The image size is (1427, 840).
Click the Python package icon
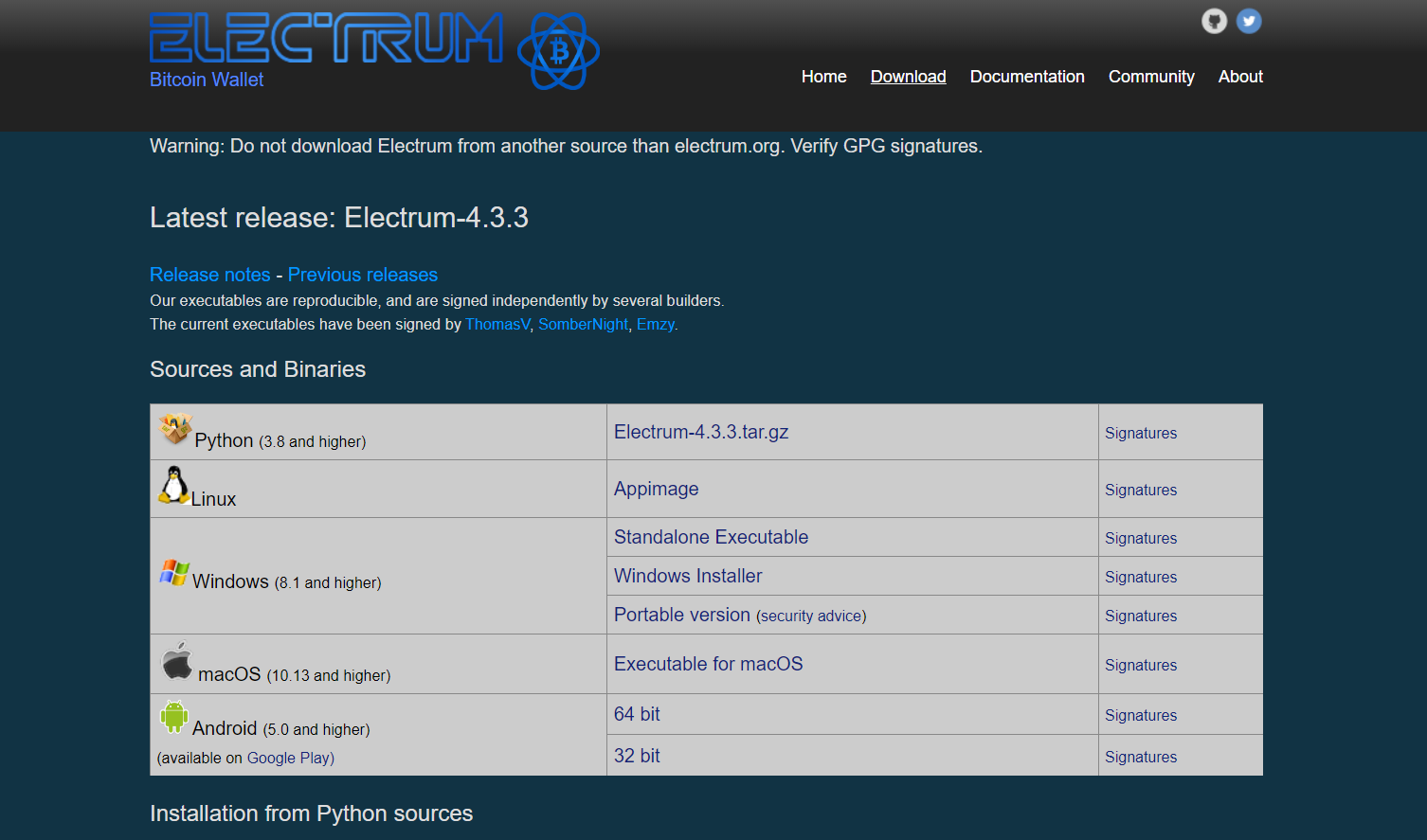175,428
